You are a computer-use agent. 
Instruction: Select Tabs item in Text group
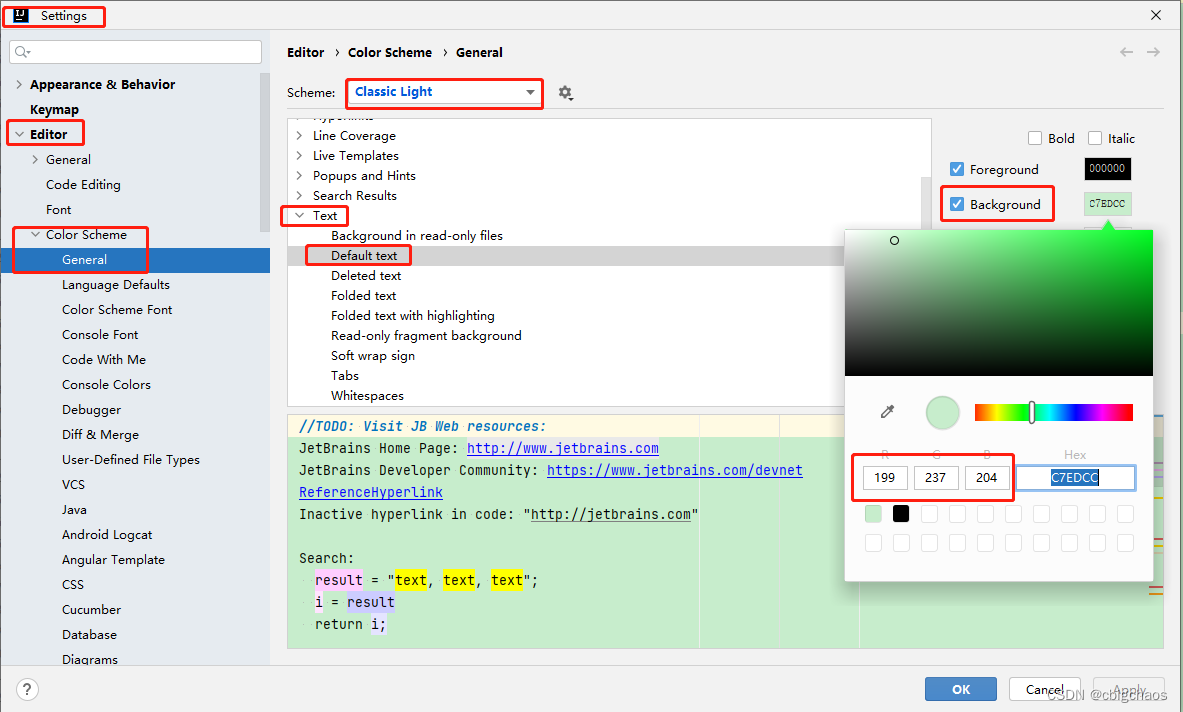pos(345,376)
